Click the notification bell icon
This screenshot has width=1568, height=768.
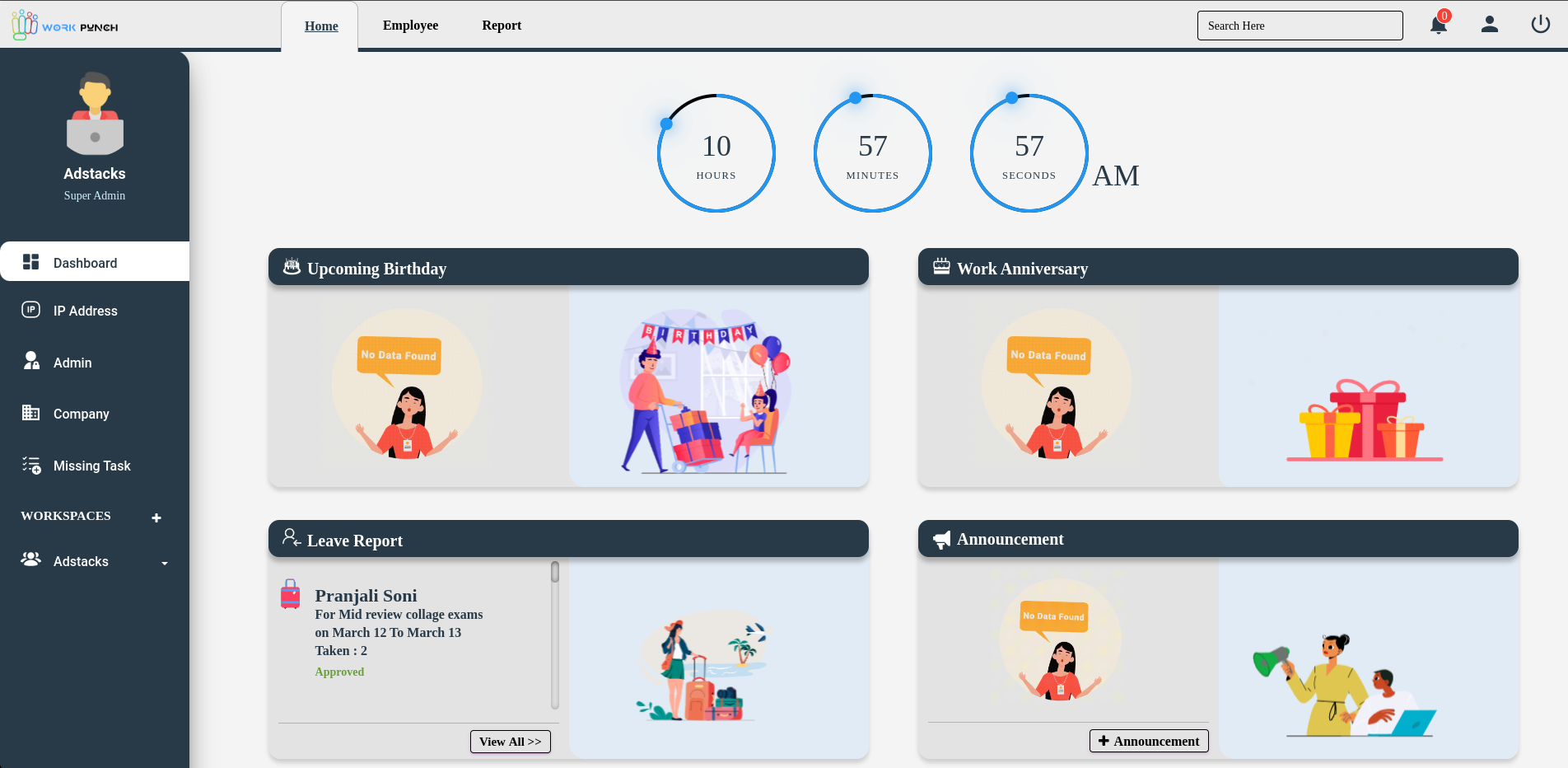[x=1438, y=26]
